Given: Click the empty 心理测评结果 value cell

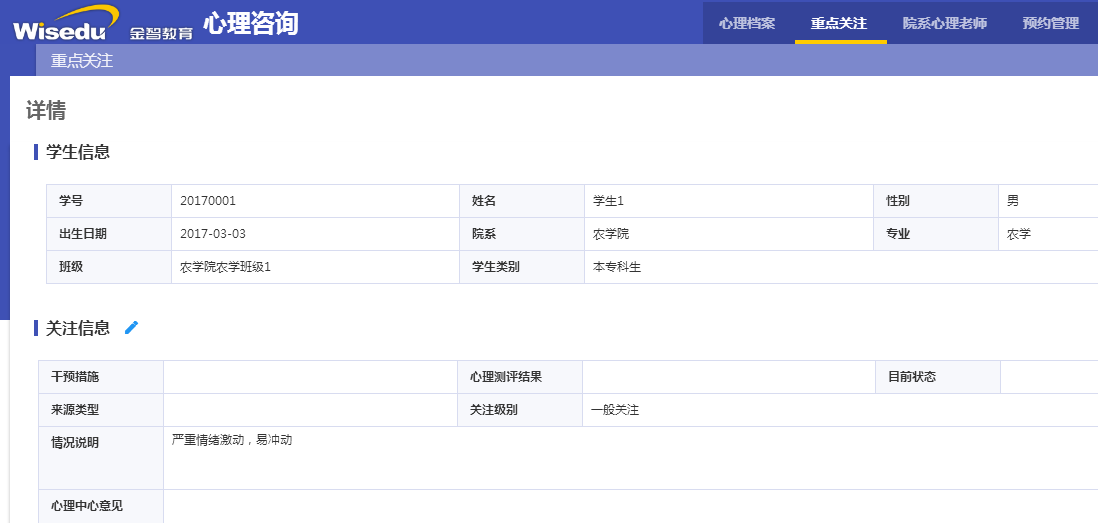Looking at the screenshot, I should pyautogui.click(x=729, y=377).
